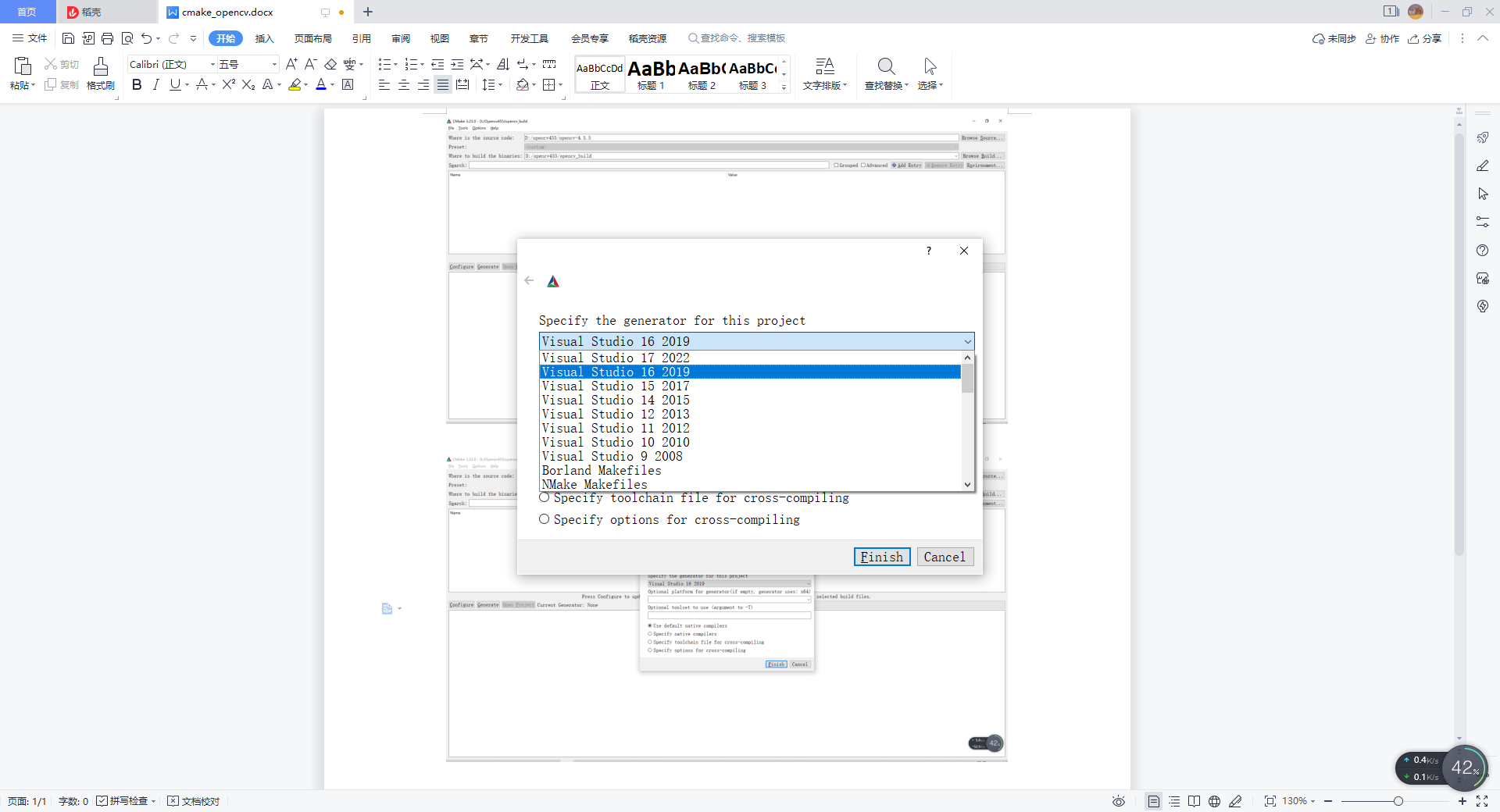This screenshot has height=812, width=1500.
Task: Click the Not Synced (未同步) button
Action: 1334,38
